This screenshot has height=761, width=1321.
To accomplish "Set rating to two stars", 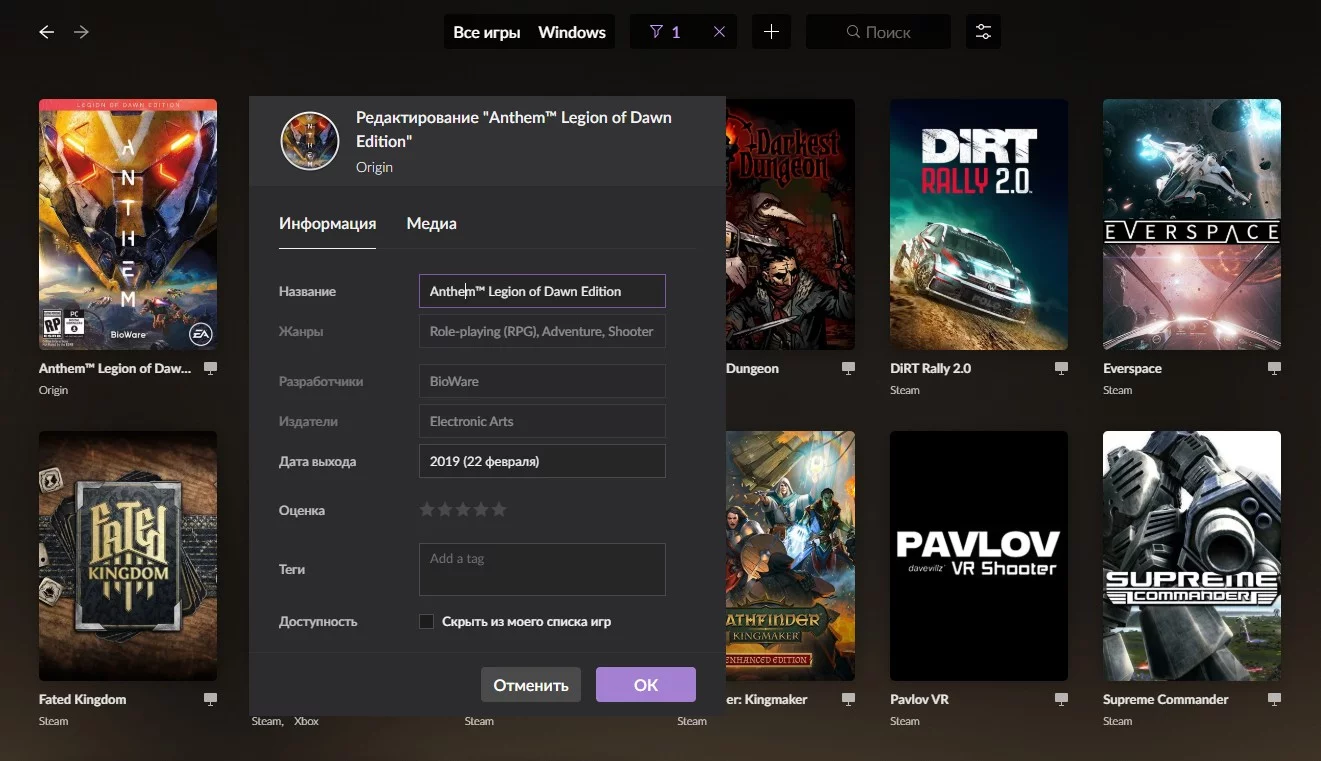I will click(x=445, y=510).
